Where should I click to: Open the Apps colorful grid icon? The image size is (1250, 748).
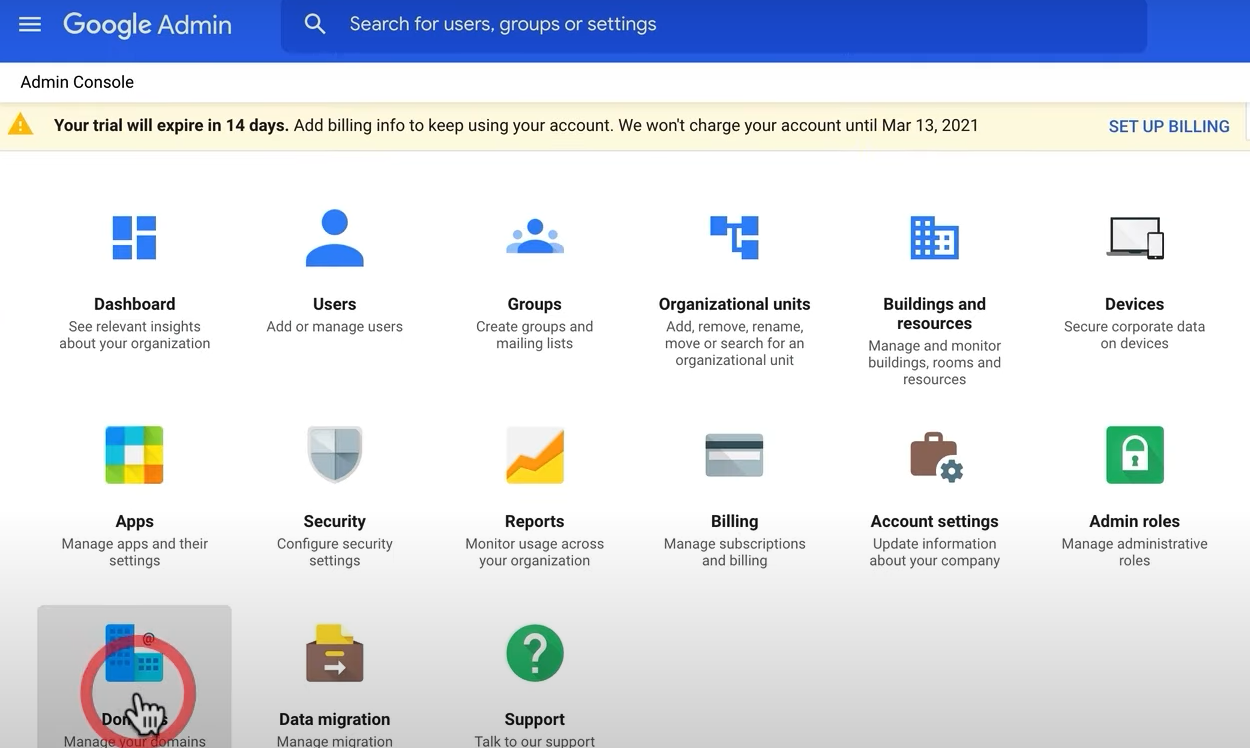tap(134, 455)
